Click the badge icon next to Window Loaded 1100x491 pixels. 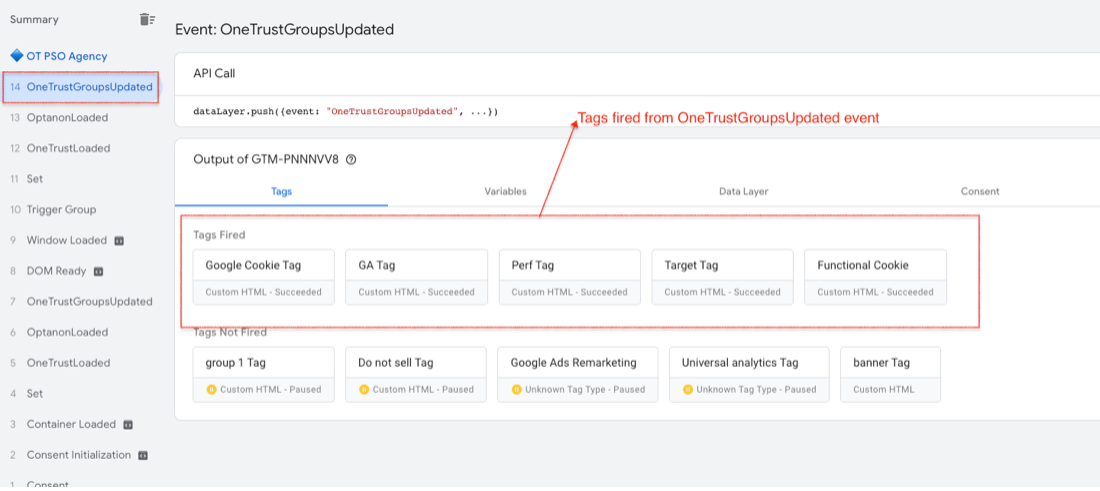[119, 241]
